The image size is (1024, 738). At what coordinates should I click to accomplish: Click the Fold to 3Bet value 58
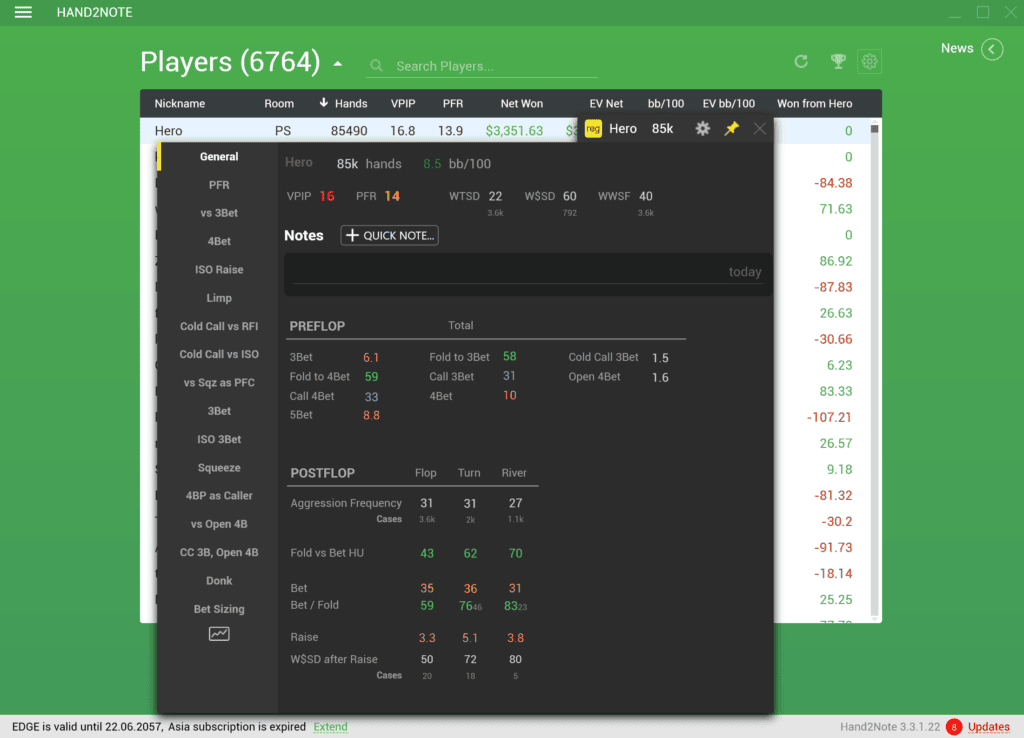coord(509,357)
